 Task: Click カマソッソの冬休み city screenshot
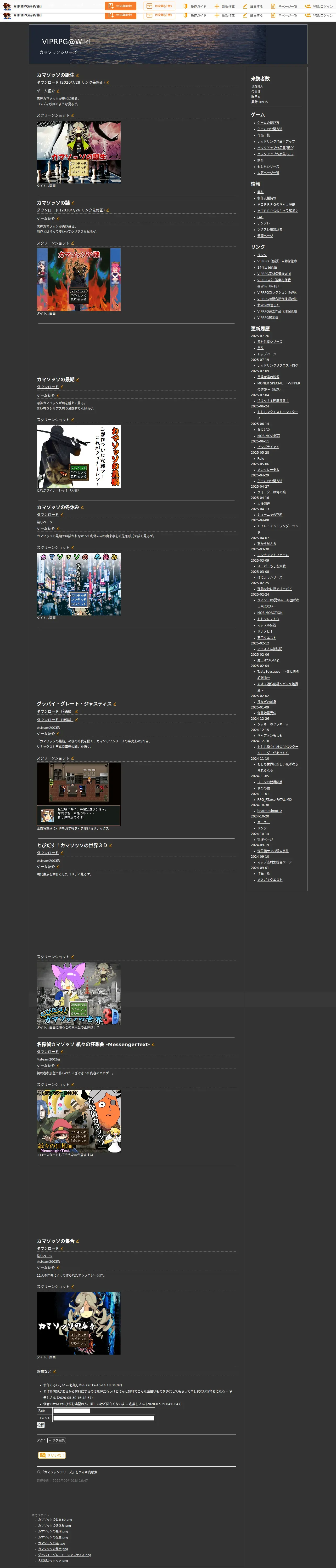point(79,584)
